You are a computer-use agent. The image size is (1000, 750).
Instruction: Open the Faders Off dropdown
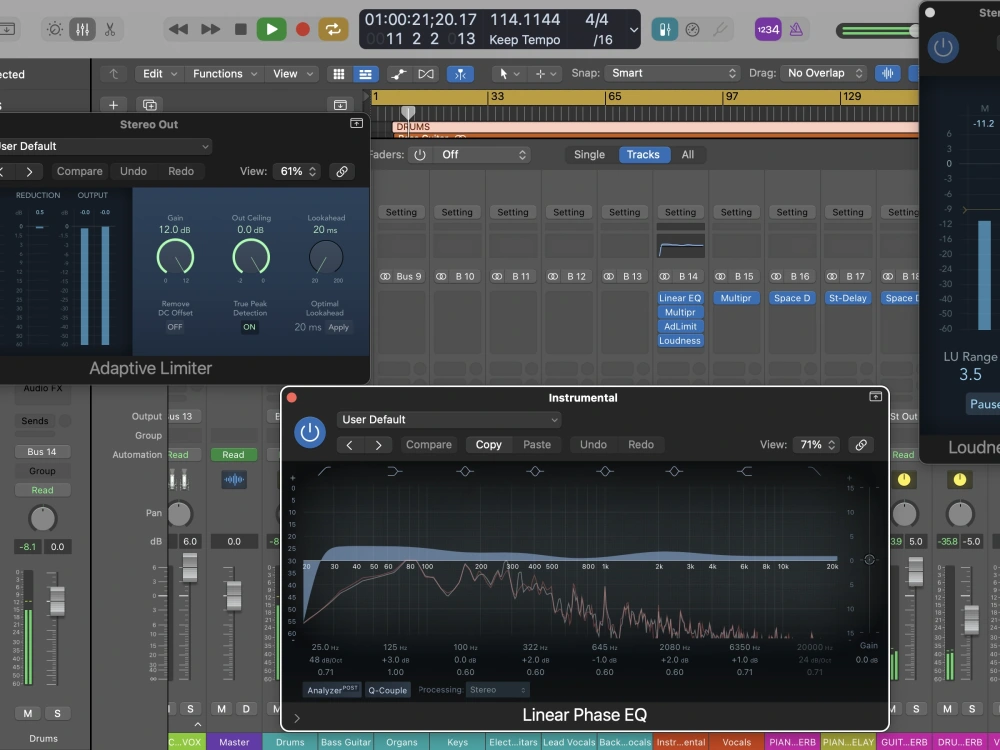482,154
